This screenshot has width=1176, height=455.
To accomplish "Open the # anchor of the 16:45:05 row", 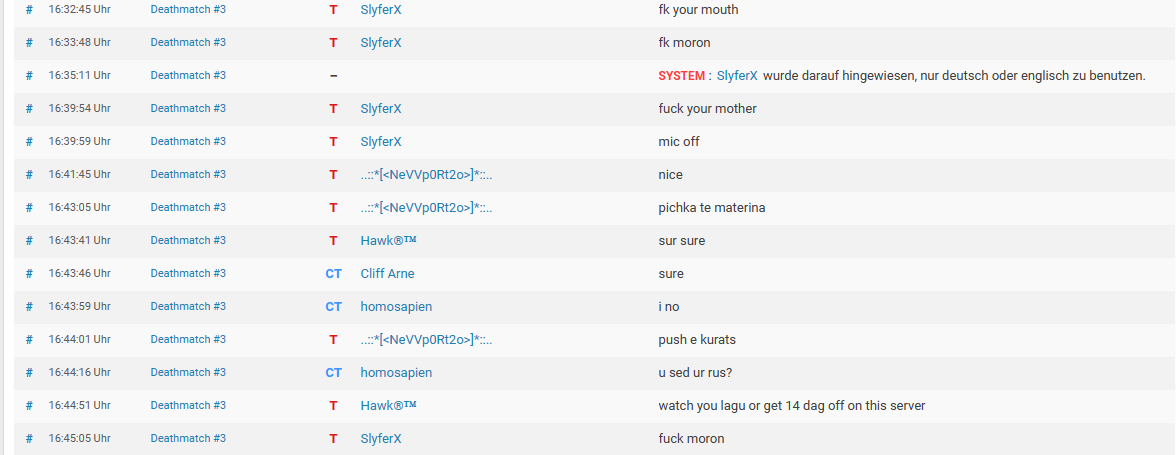I will (29, 439).
